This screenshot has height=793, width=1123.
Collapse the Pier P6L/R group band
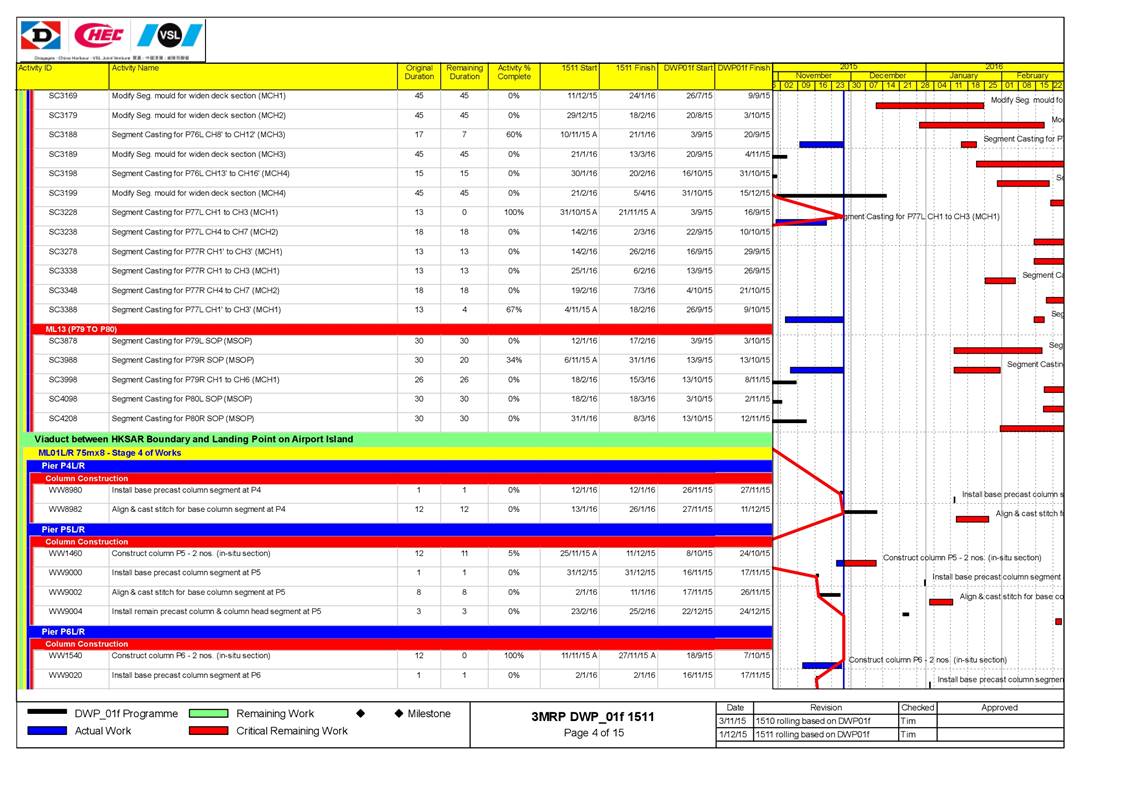click(x=401, y=632)
